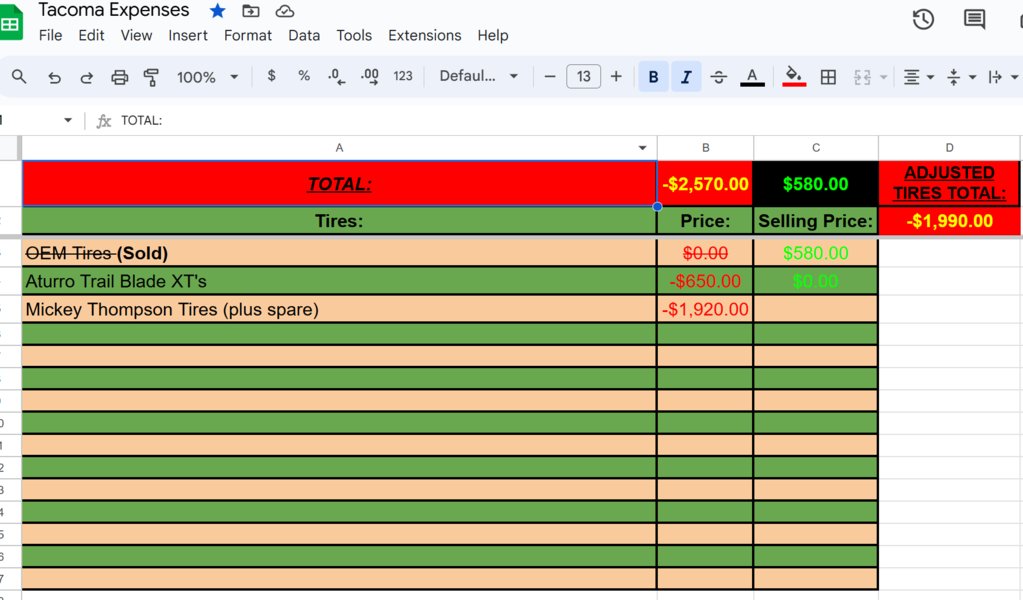Undo the last action
Viewport: 1023px width, 600px height.
(54, 77)
